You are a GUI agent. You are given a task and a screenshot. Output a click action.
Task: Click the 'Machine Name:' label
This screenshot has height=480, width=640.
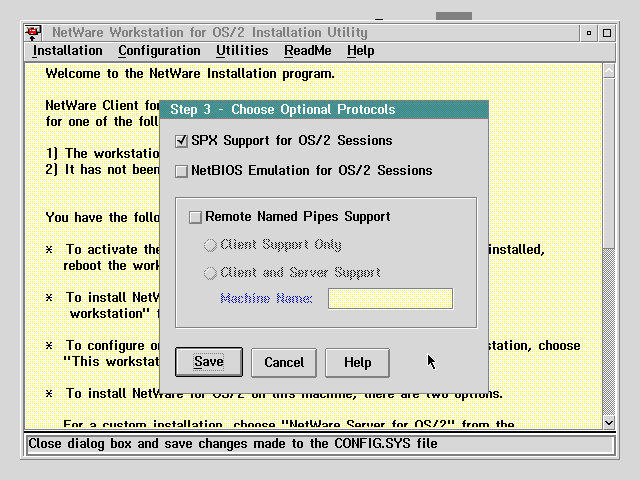266,299
